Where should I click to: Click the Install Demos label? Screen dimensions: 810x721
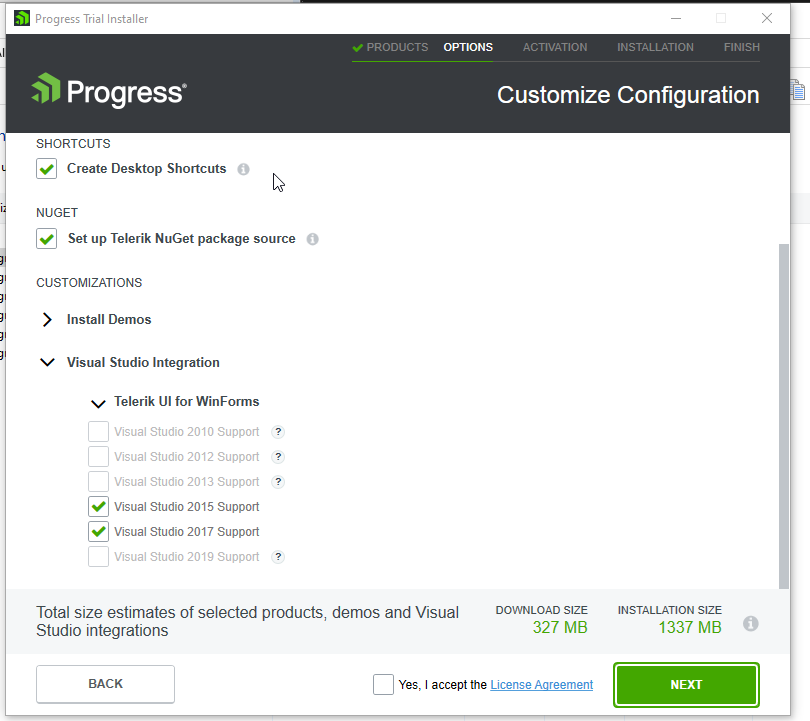point(109,320)
